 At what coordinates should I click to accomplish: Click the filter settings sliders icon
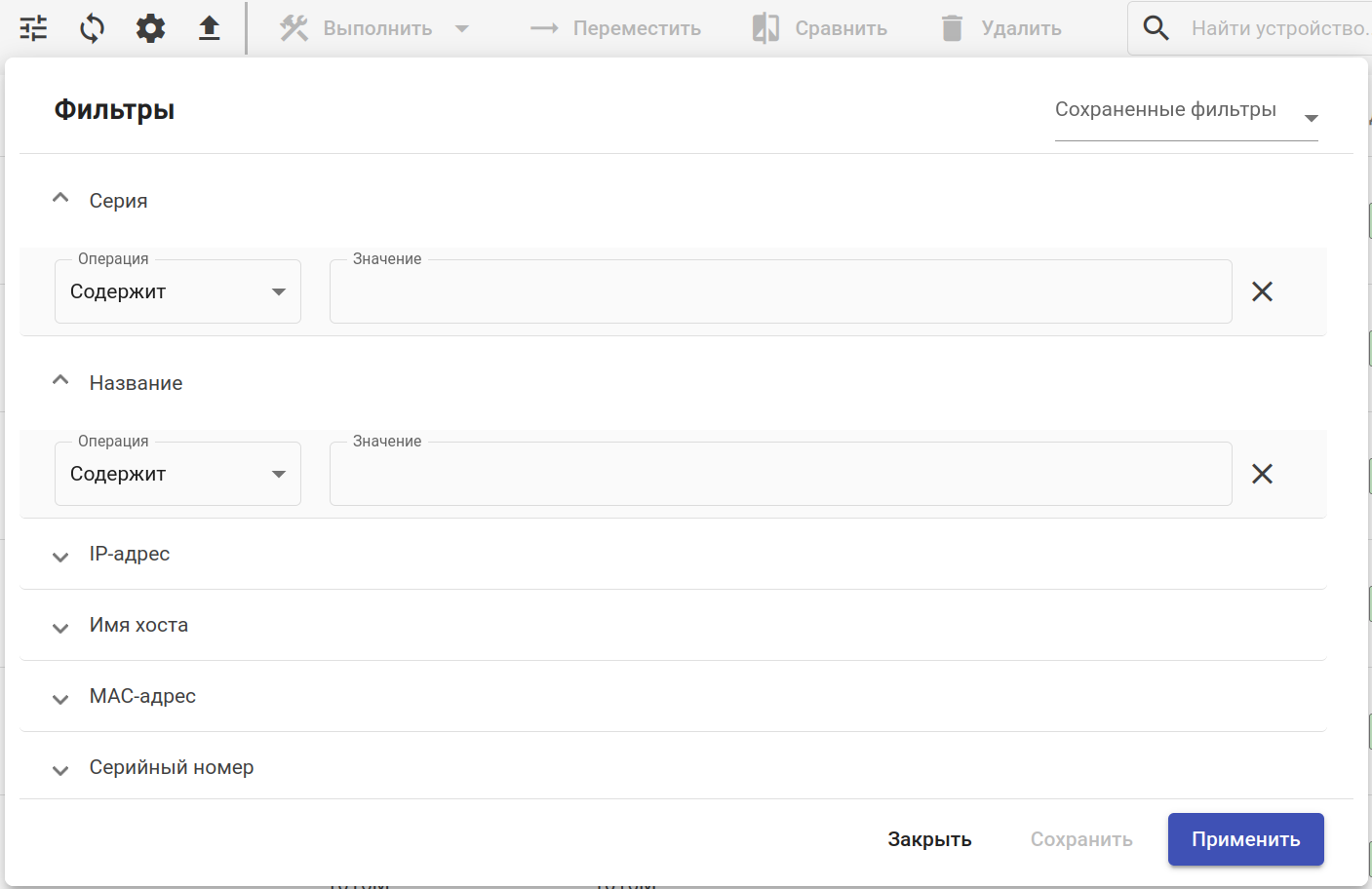click(33, 28)
